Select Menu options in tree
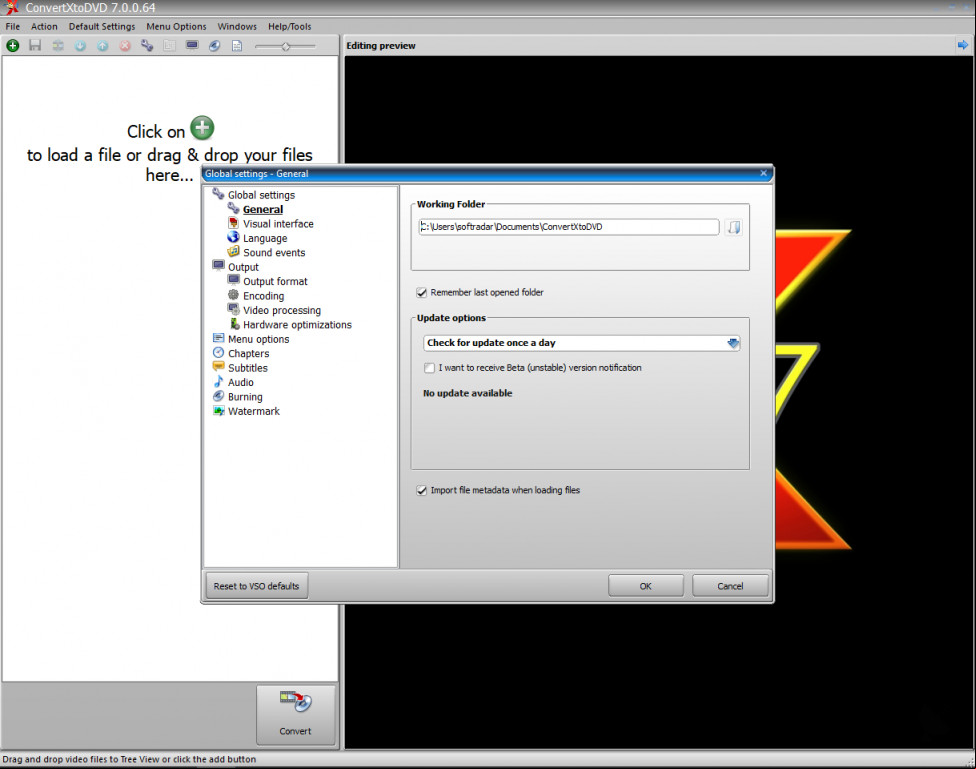This screenshot has width=976, height=769. point(258,339)
